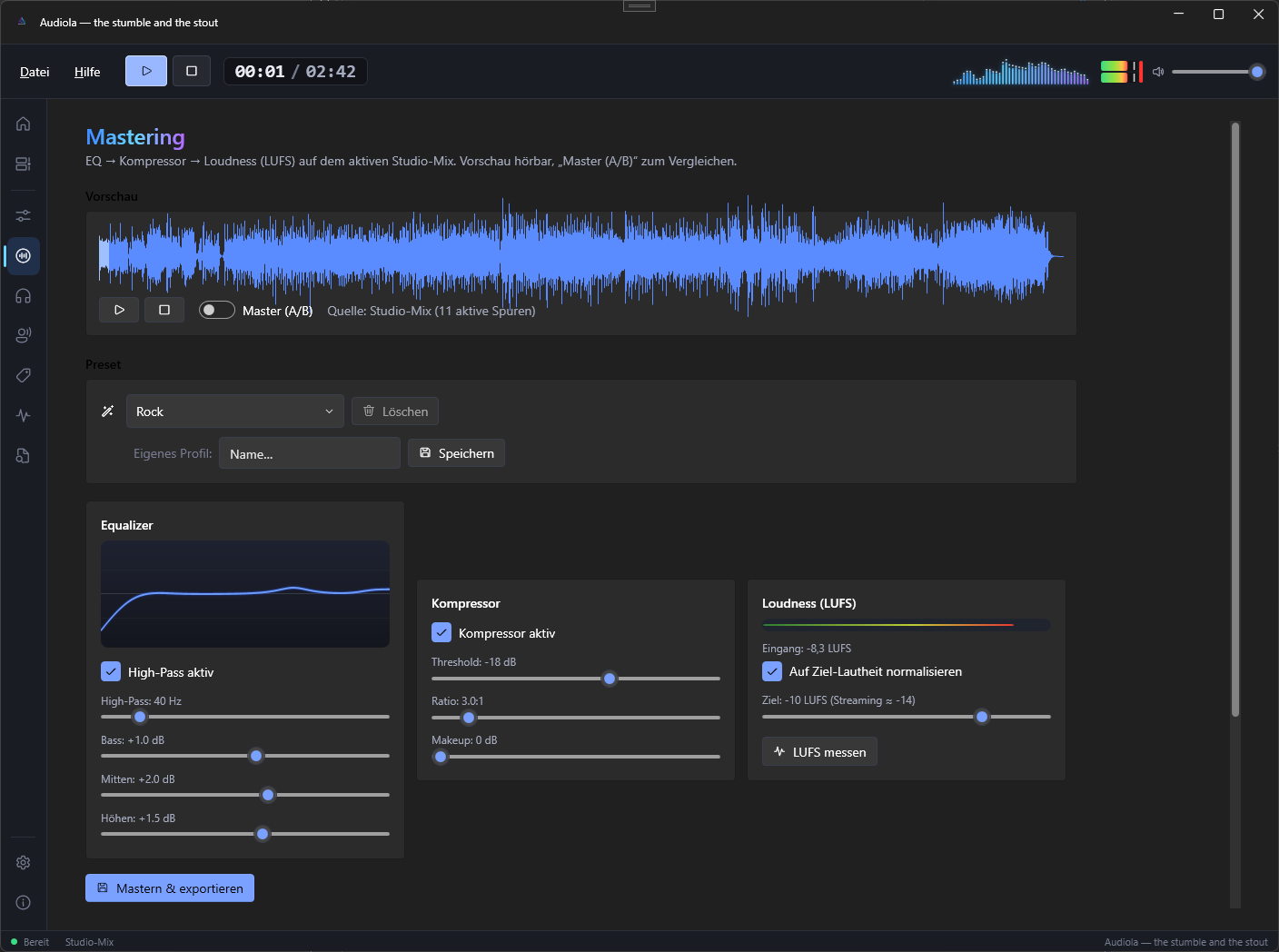Viewport: 1279px width, 952px height.
Task: Click Mastern & exportieren button
Action: tap(170, 888)
